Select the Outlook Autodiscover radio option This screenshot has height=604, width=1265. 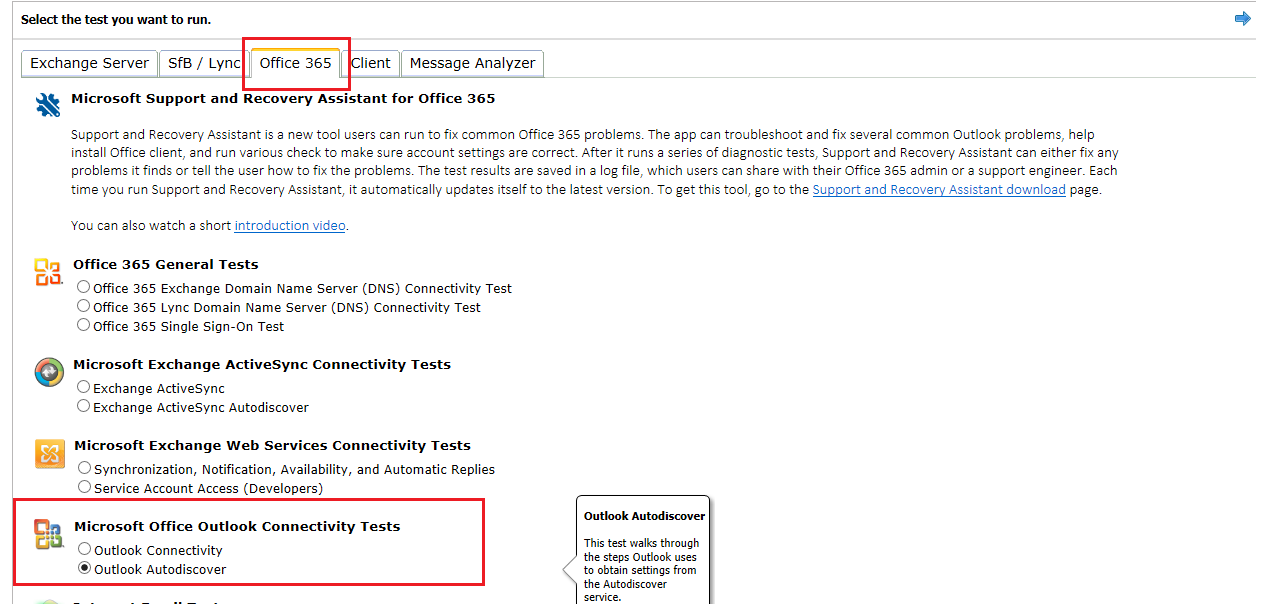pyautogui.click(x=85, y=568)
